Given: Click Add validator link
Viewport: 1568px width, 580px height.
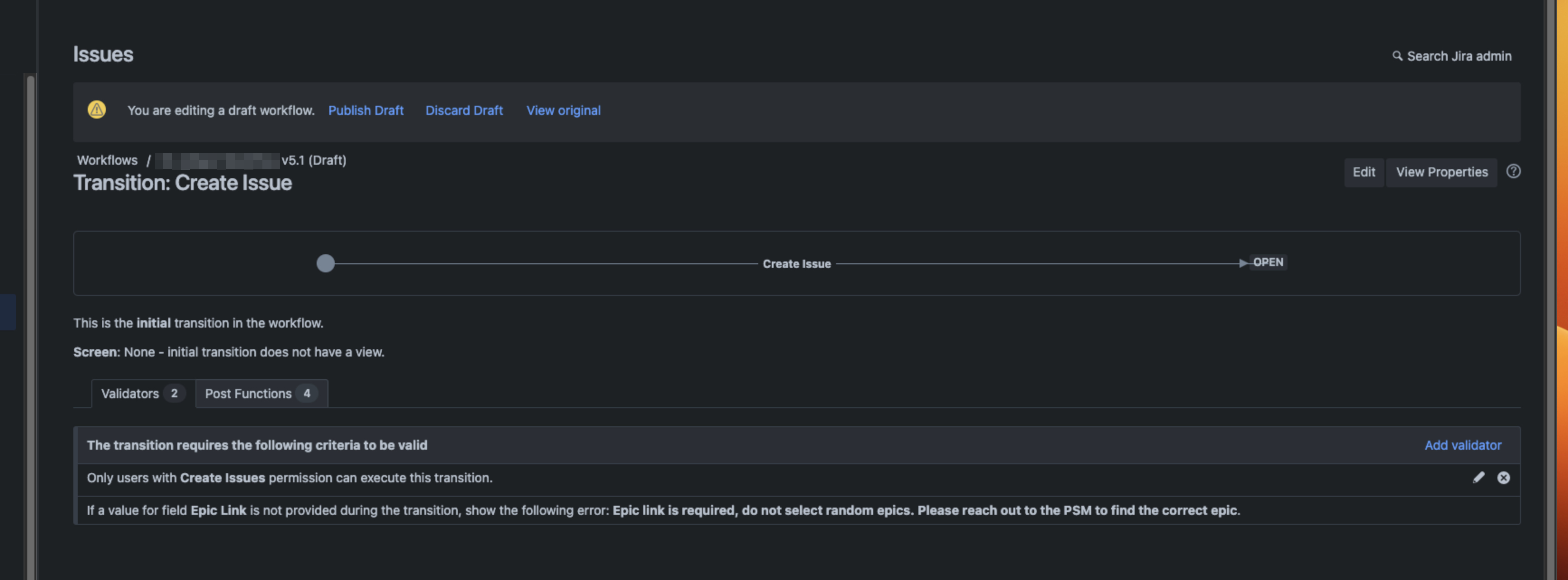Looking at the screenshot, I should click(x=1463, y=445).
